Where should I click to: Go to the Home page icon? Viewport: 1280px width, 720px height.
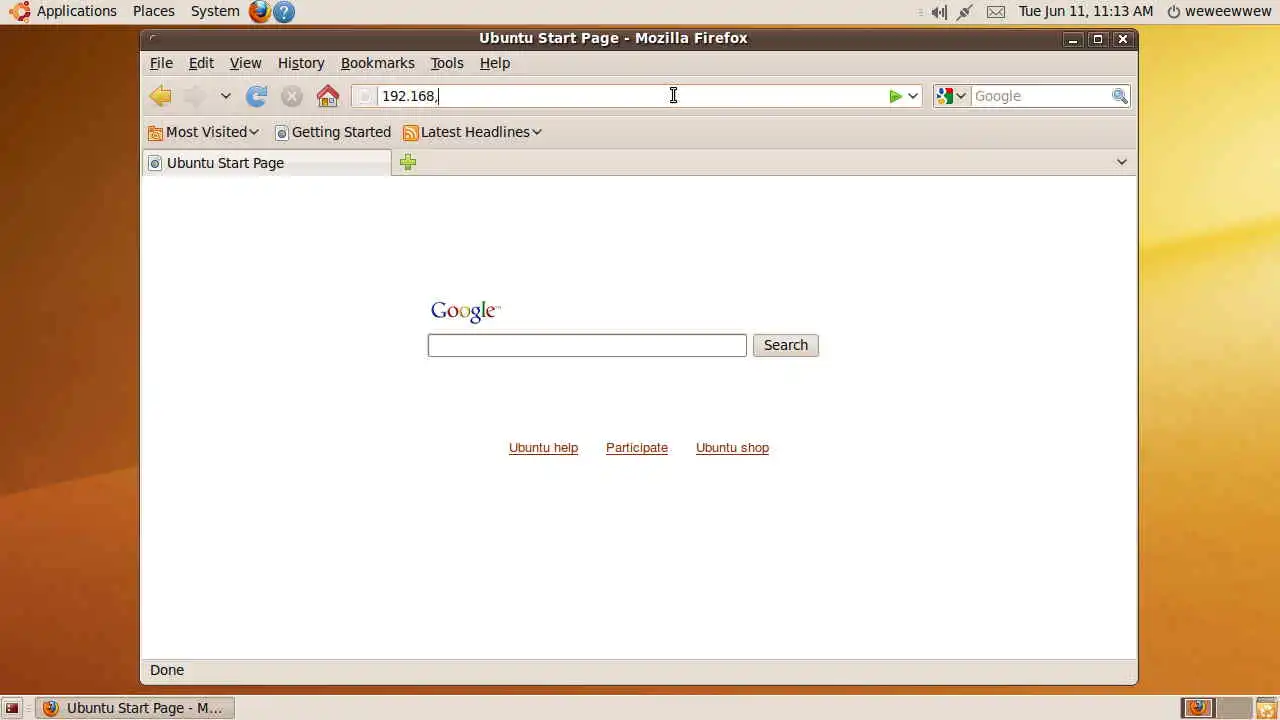click(328, 96)
